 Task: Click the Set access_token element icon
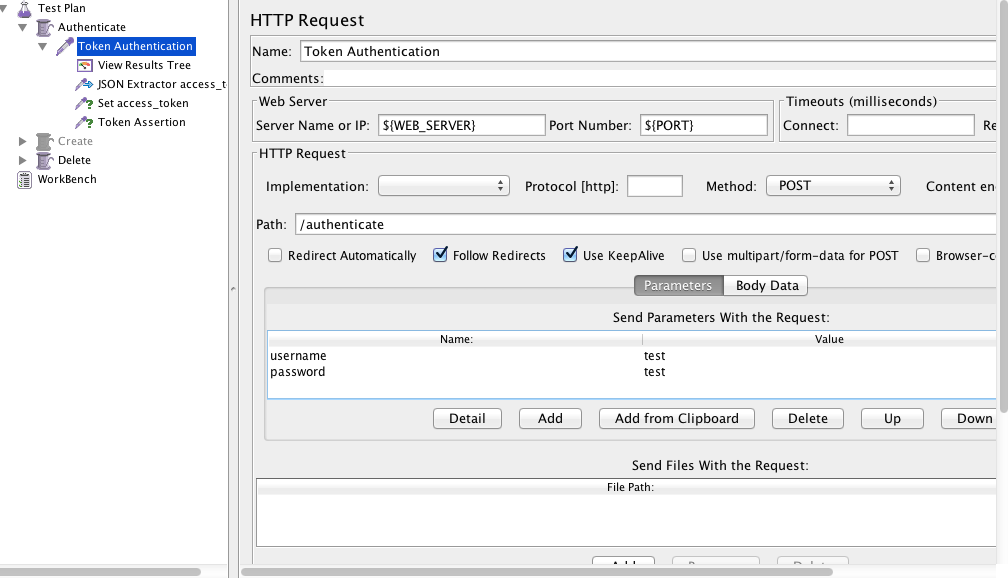(85, 103)
